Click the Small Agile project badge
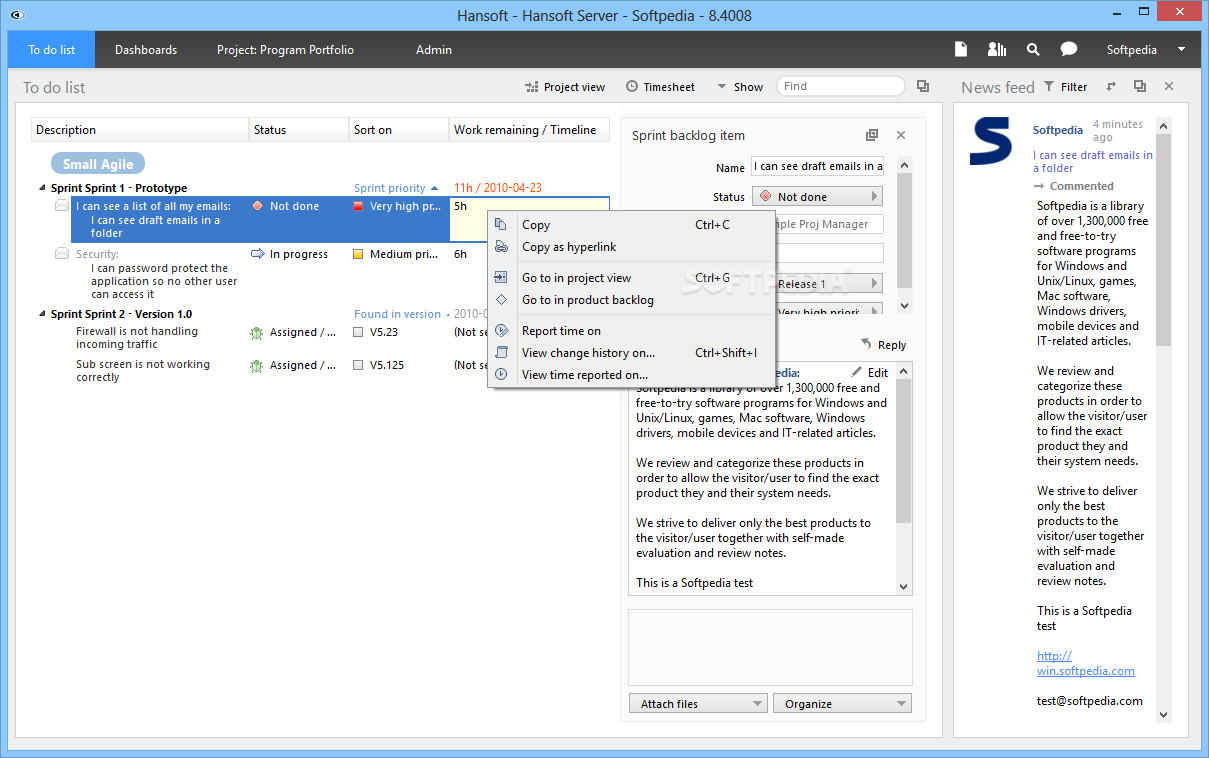Viewport: 1209px width, 758px height. (x=99, y=164)
